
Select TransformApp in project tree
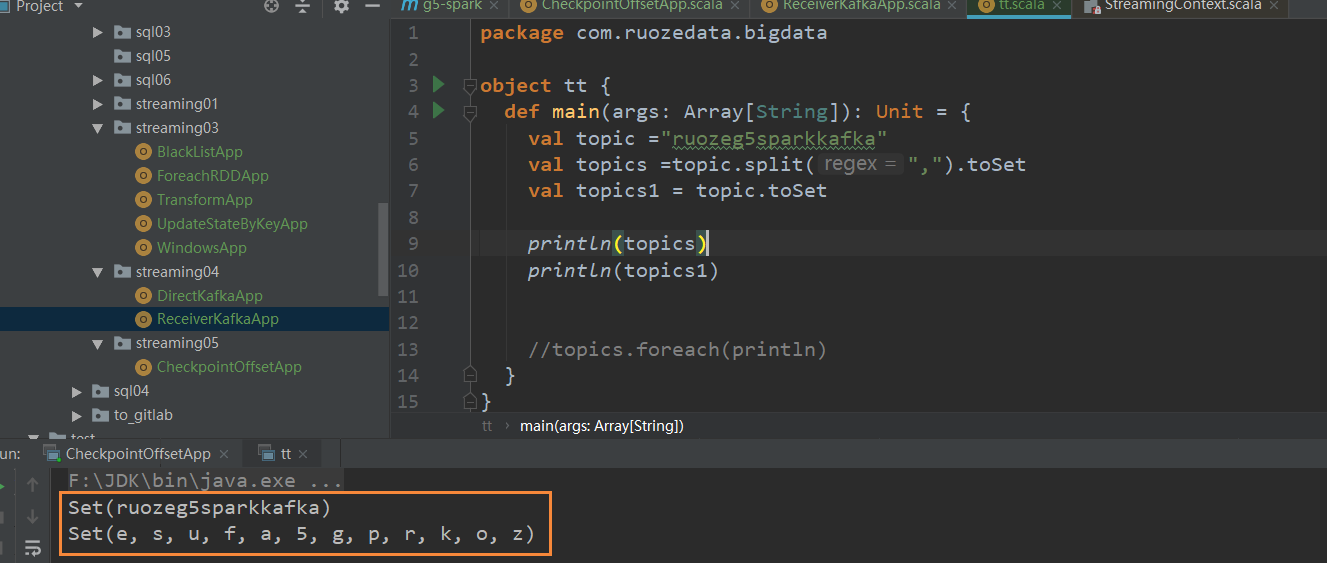[205, 200]
